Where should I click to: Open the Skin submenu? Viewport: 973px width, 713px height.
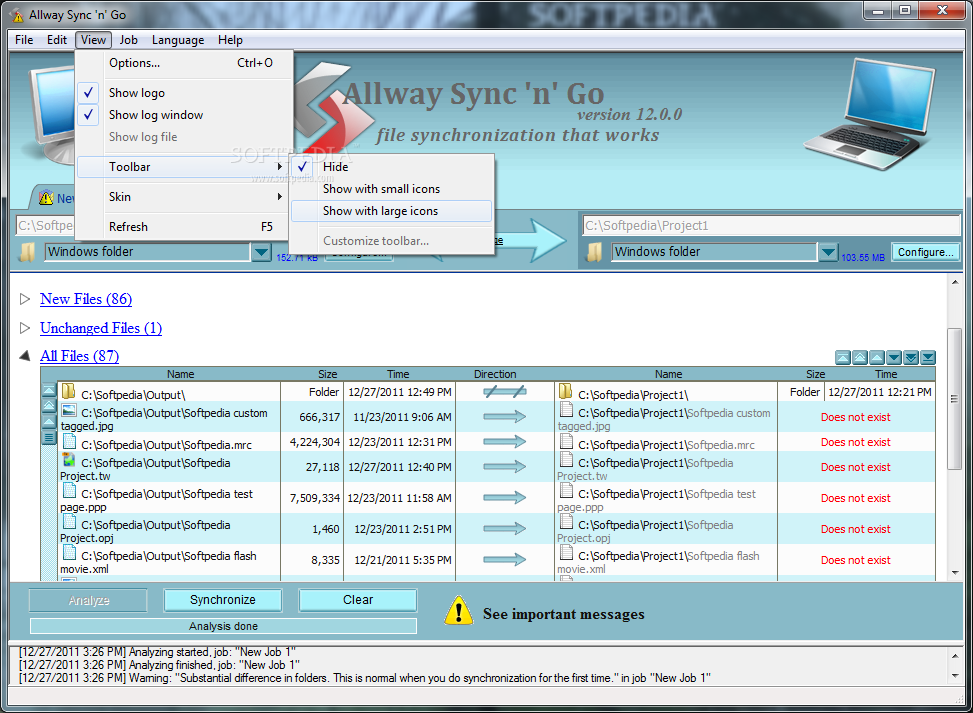(184, 197)
